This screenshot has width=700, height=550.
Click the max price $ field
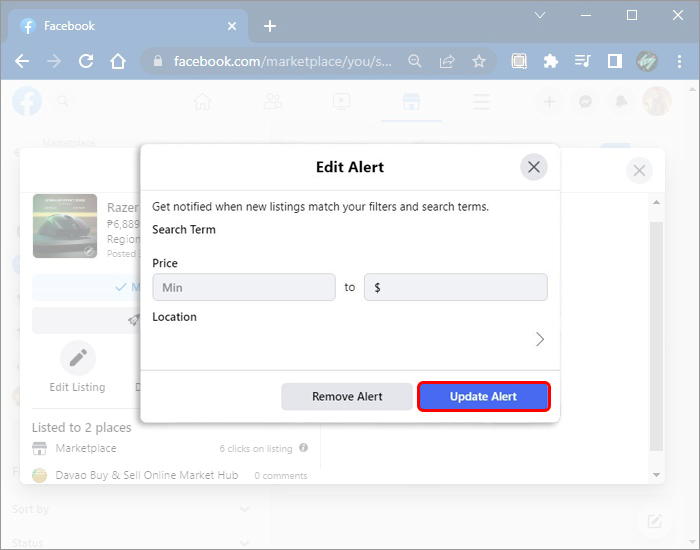pyautogui.click(x=456, y=287)
